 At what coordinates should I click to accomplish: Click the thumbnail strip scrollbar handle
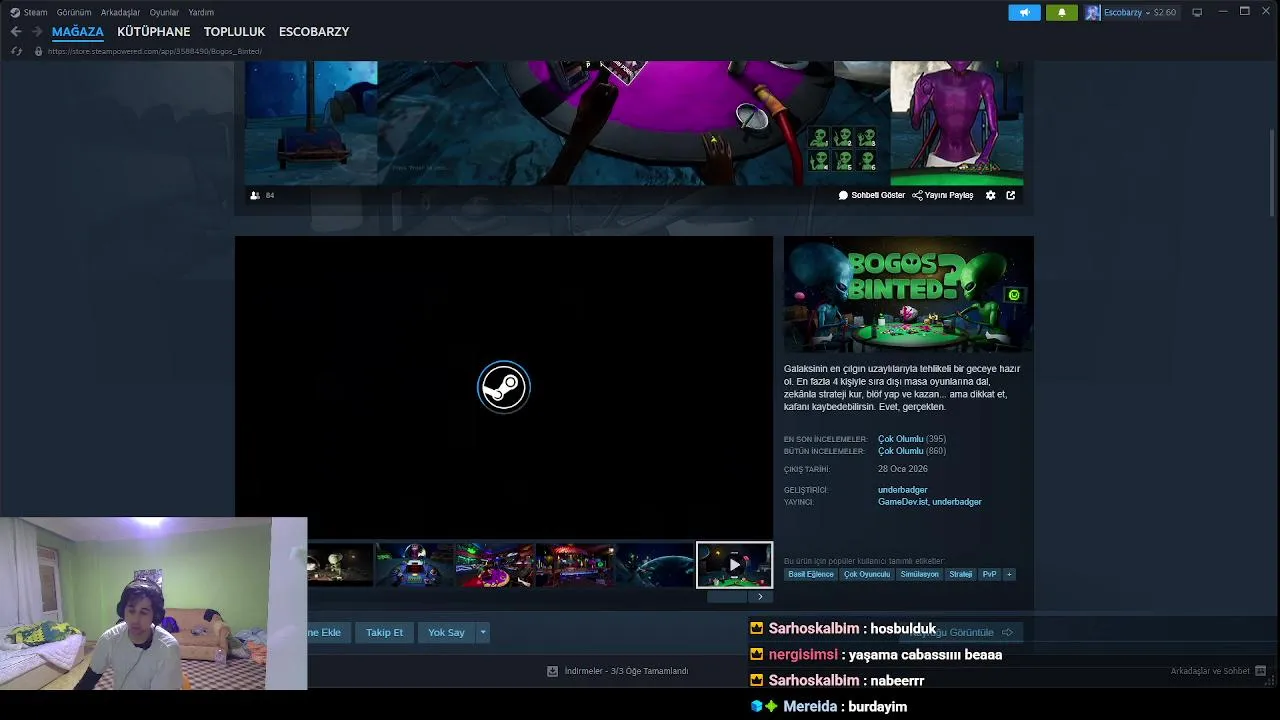click(727, 597)
